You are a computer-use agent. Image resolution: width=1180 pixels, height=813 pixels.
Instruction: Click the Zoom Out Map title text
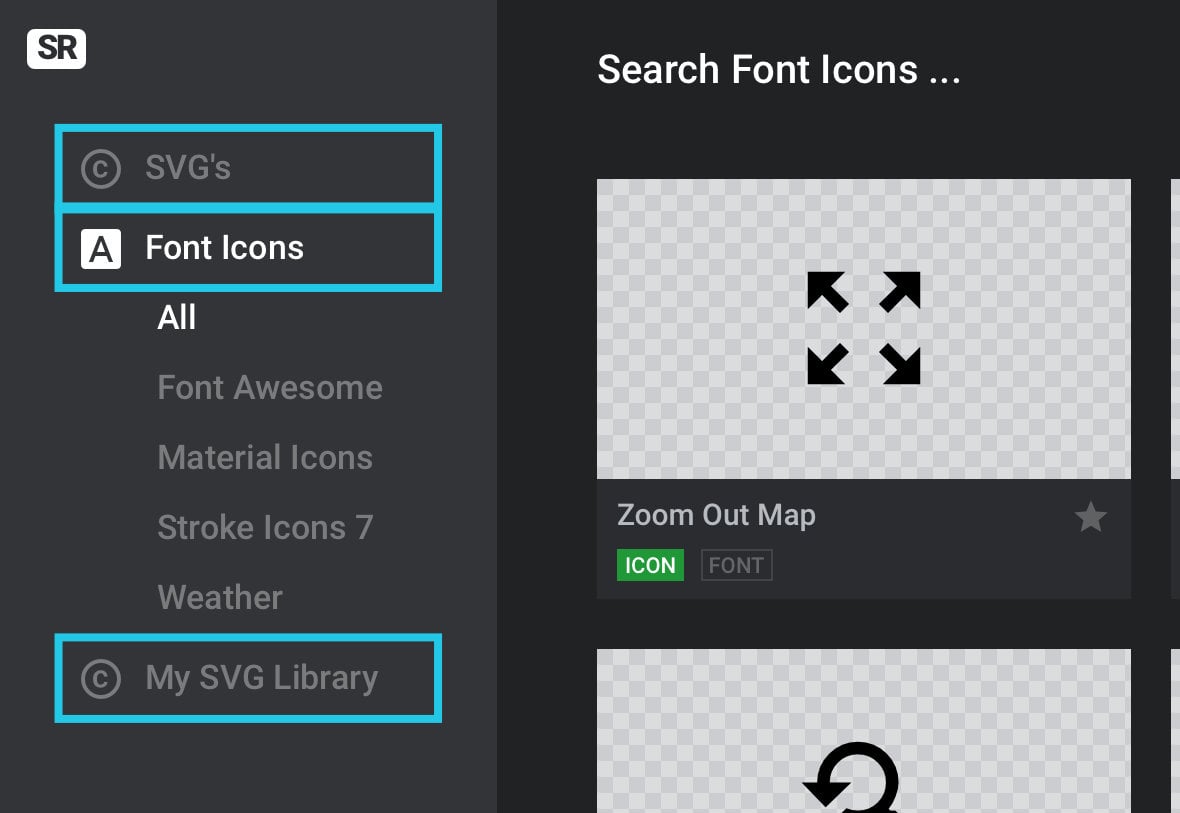(x=716, y=516)
